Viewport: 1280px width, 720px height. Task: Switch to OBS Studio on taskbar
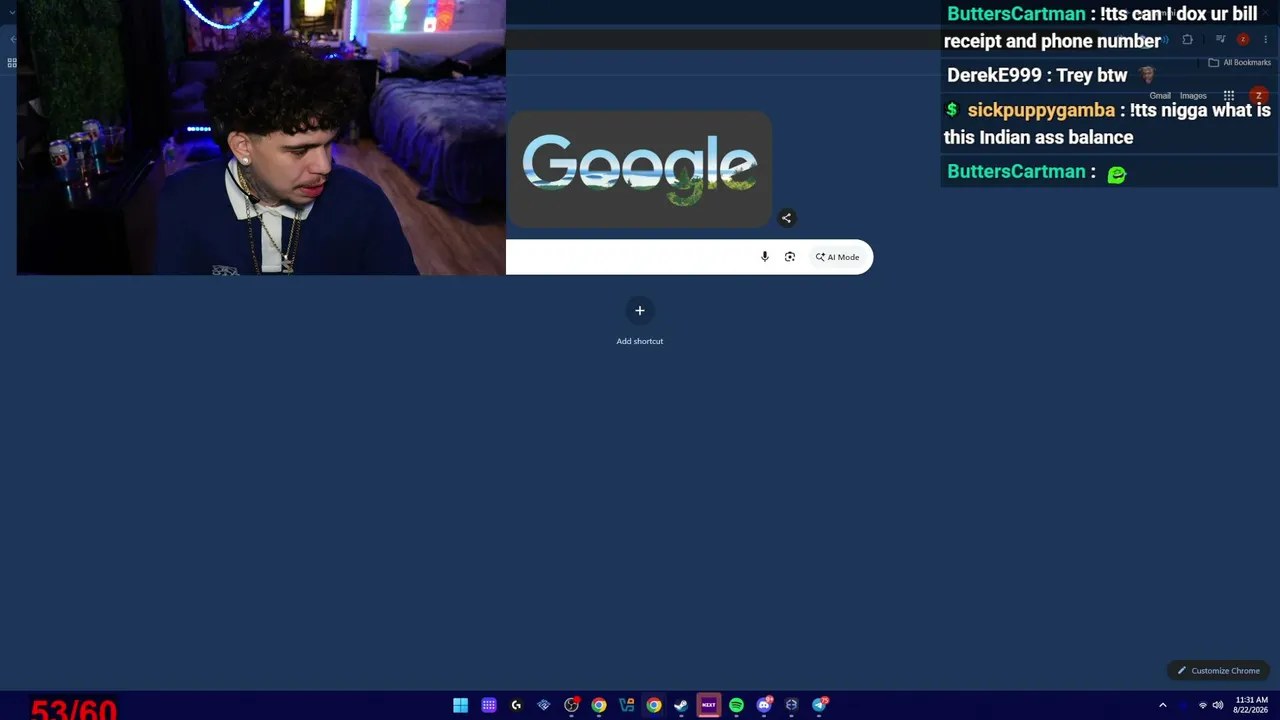click(x=571, y=705)
